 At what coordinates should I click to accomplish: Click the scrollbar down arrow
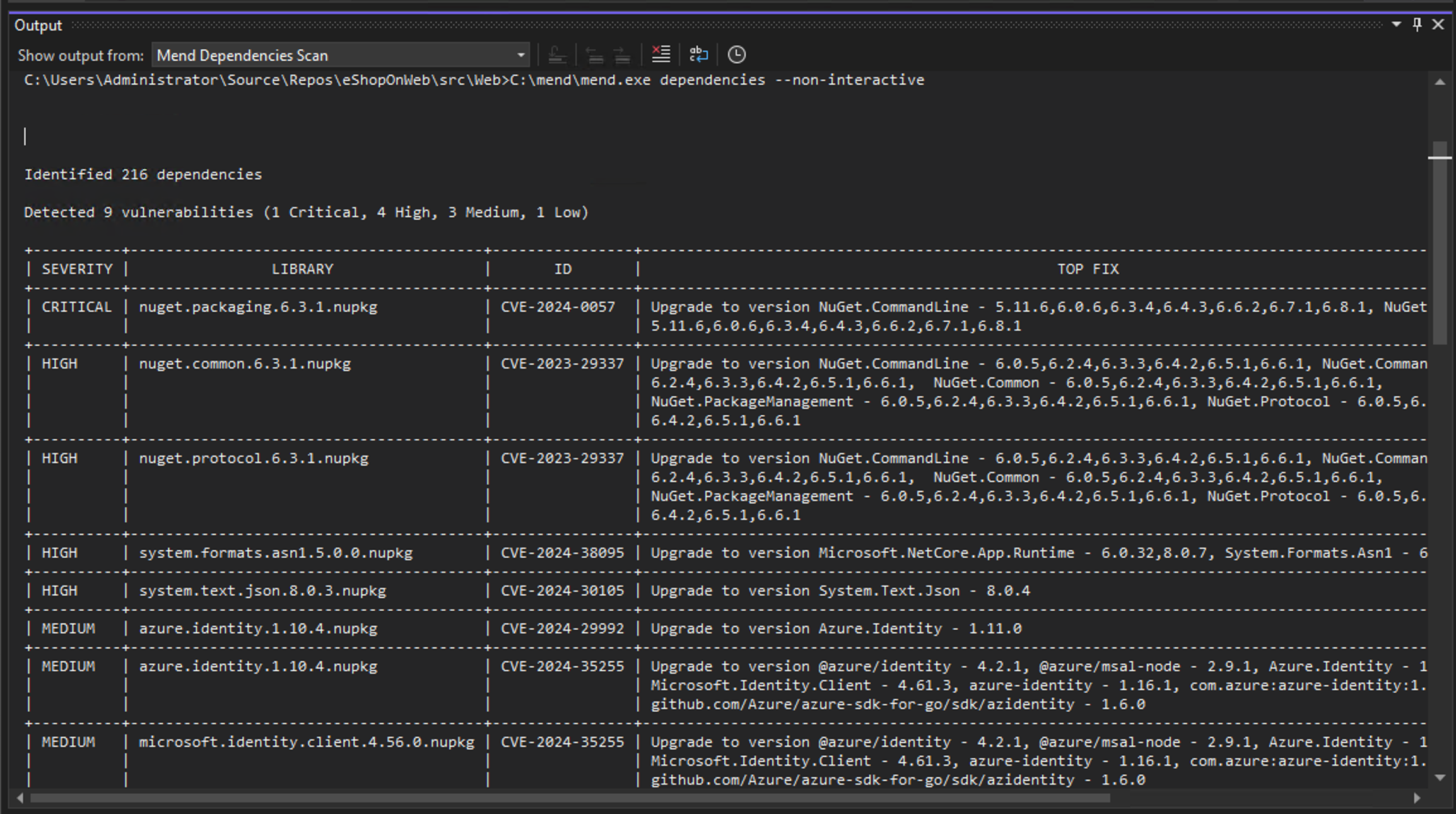click(x=1439, y=777)
